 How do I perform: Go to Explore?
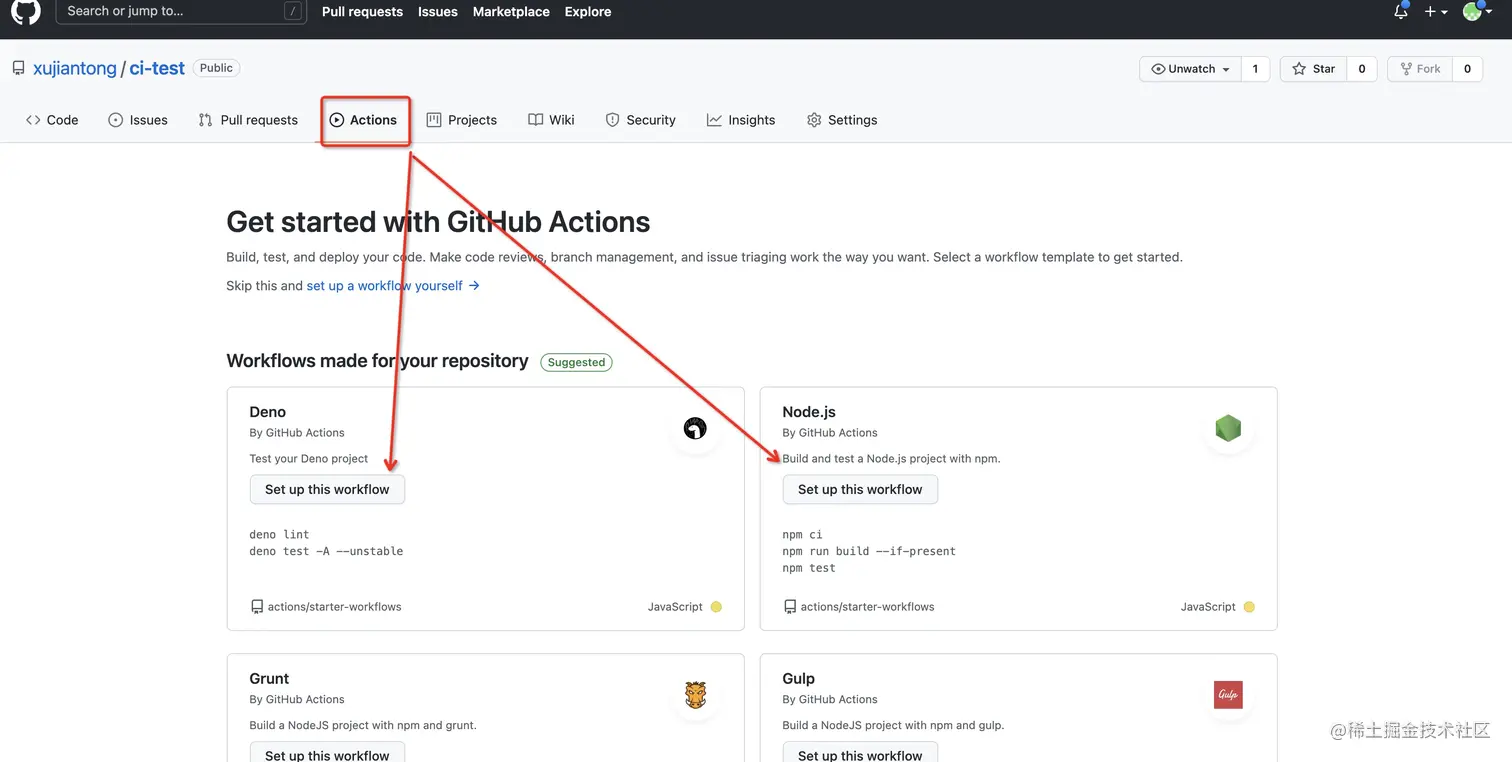coord(588,12)
